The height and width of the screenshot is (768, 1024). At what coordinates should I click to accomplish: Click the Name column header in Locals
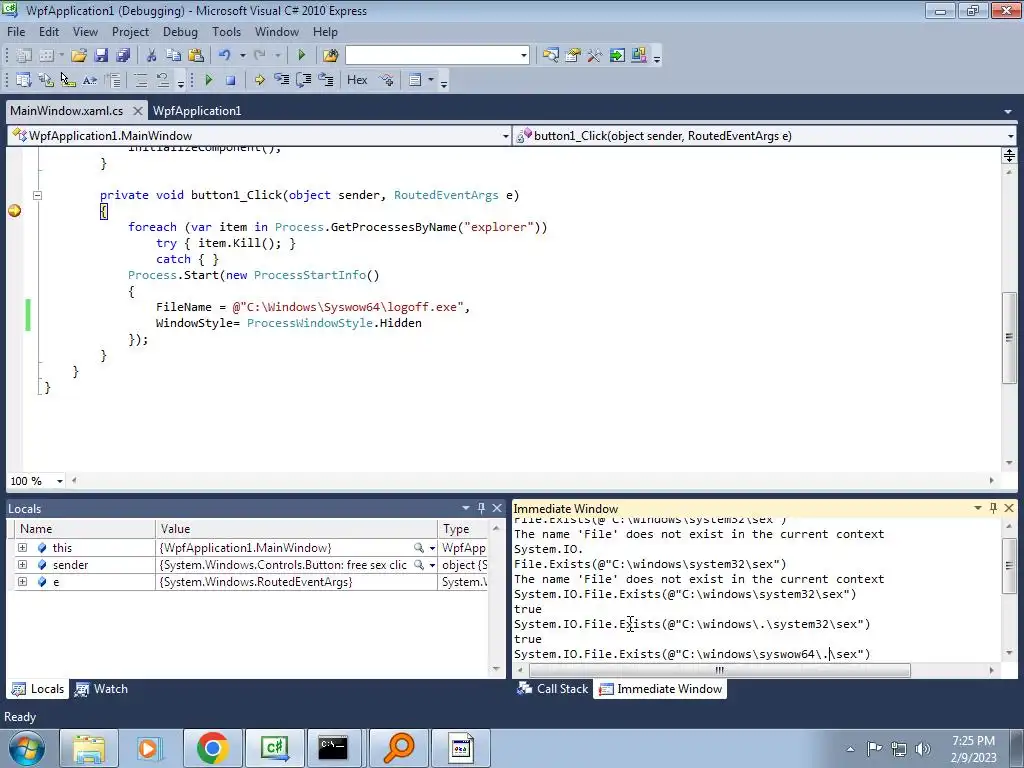coord(84,529)
